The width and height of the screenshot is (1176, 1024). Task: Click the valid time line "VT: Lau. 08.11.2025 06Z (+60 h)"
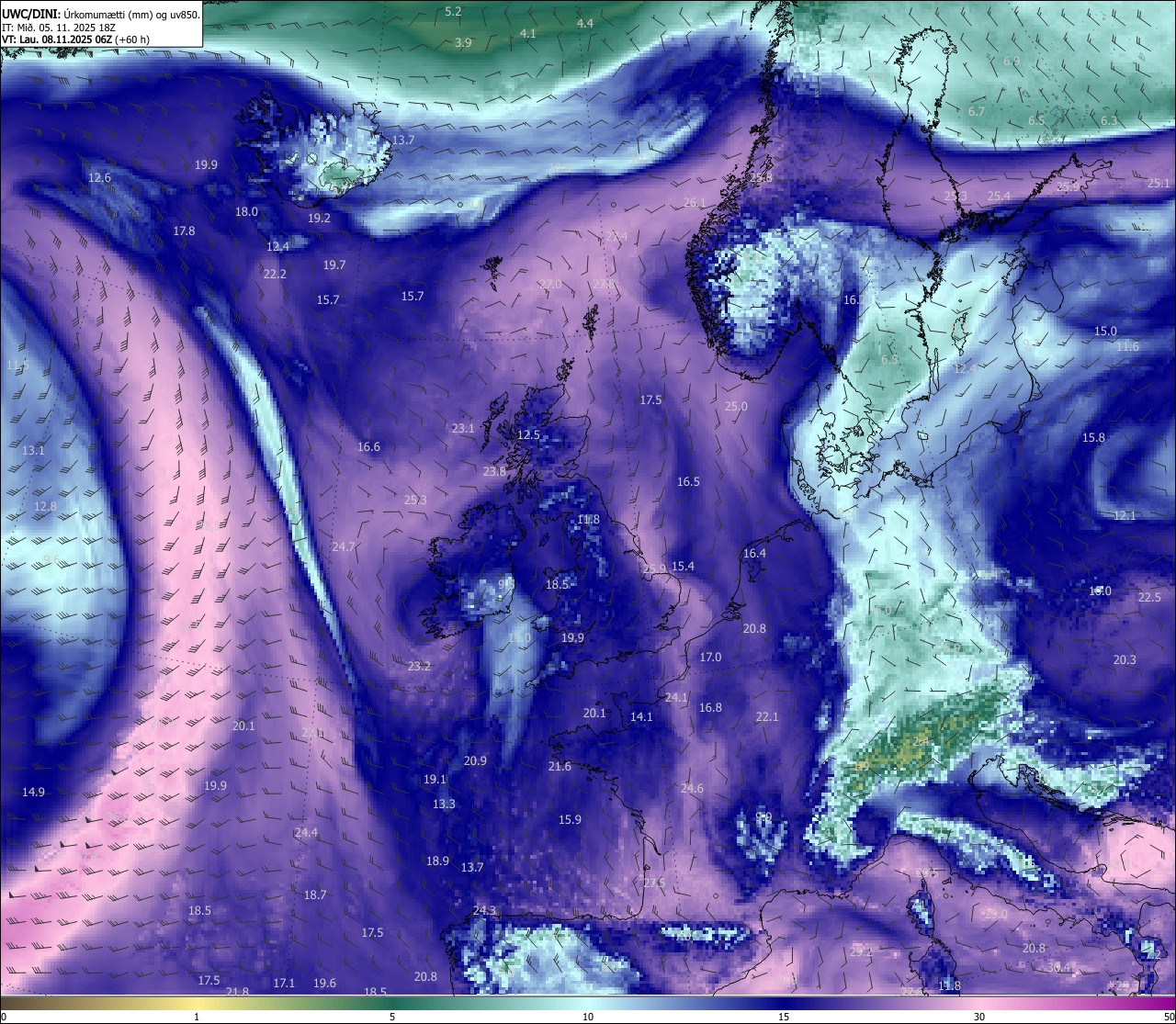[x=75, y=39]
